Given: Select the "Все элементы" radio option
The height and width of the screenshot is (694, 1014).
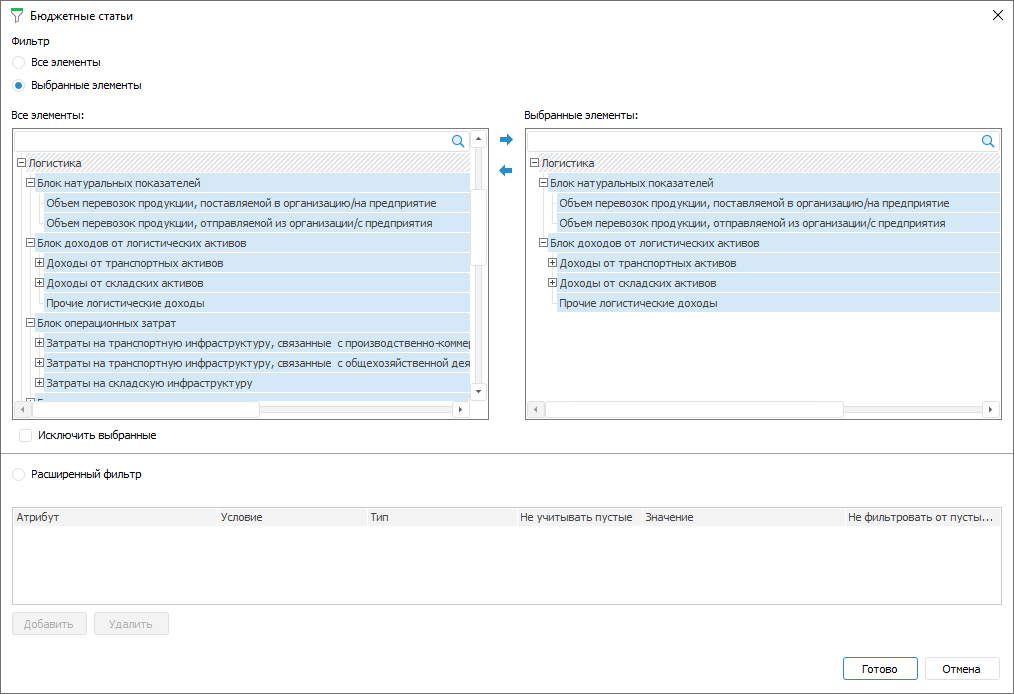Looking at the screenshot, I should pos(19,62).
